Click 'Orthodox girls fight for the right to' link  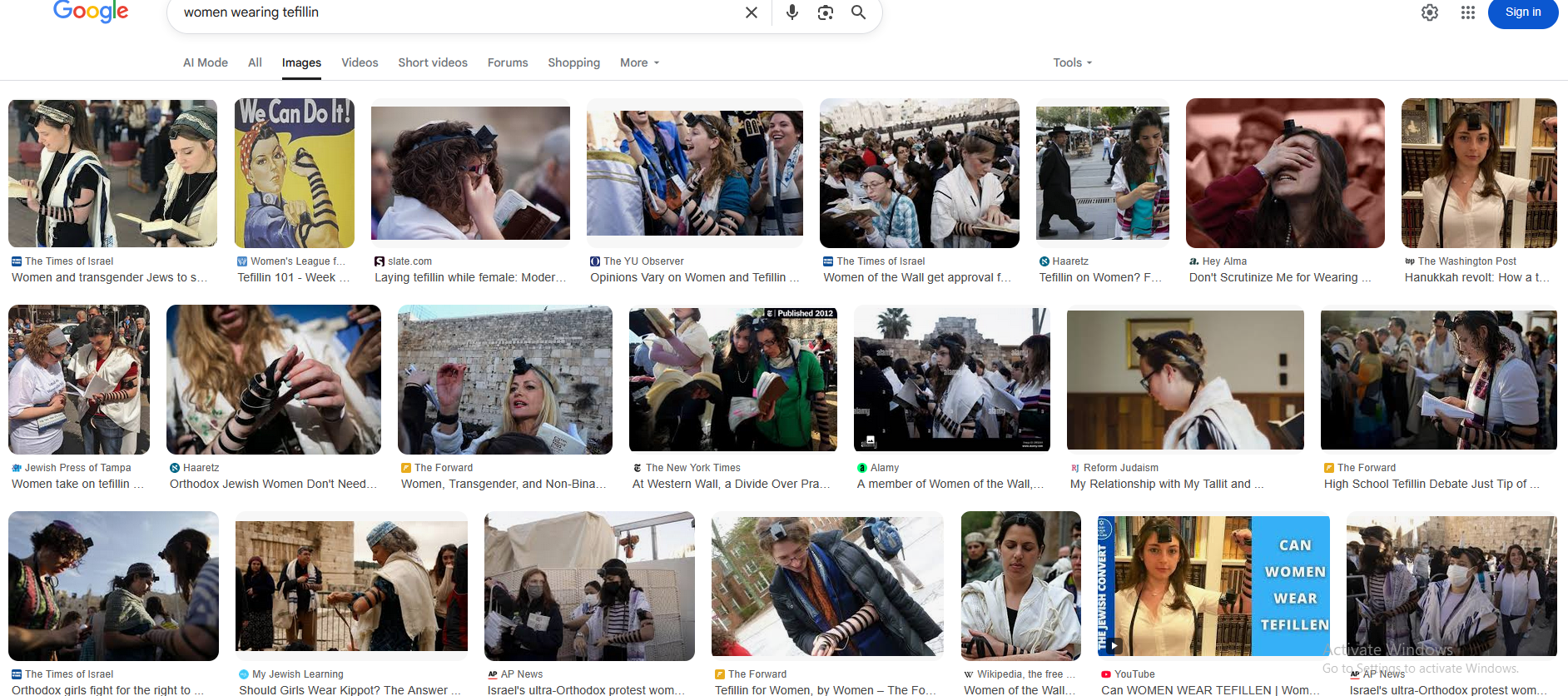click(x=107, y=690)
